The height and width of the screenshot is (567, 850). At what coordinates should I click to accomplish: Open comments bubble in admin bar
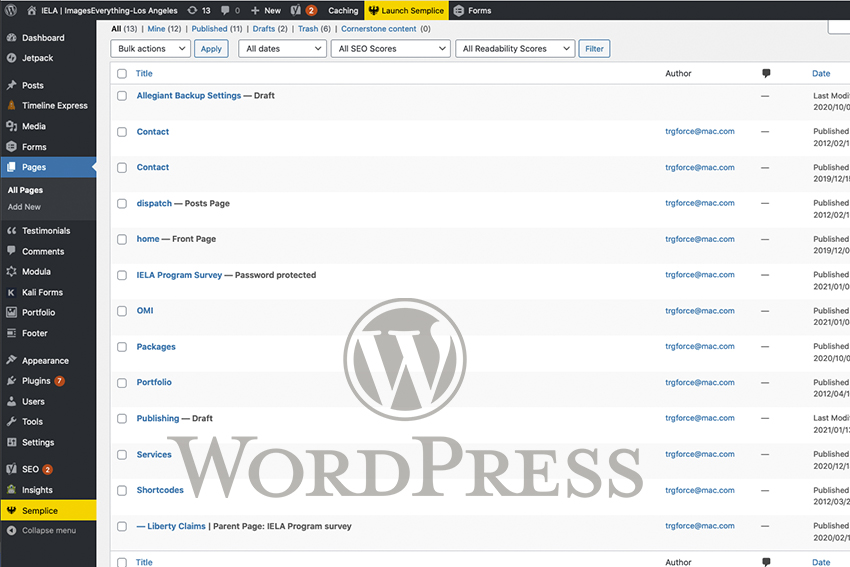coord(225,10)
